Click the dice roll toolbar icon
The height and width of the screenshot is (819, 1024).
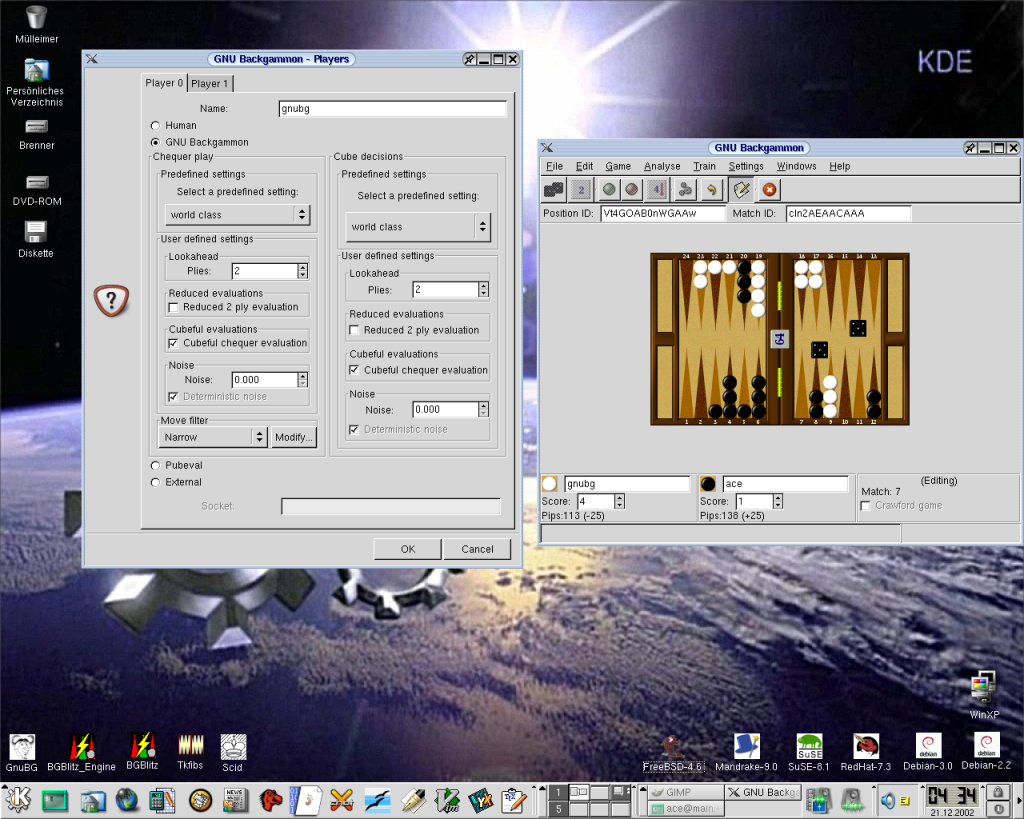click(x=554, y=189)
